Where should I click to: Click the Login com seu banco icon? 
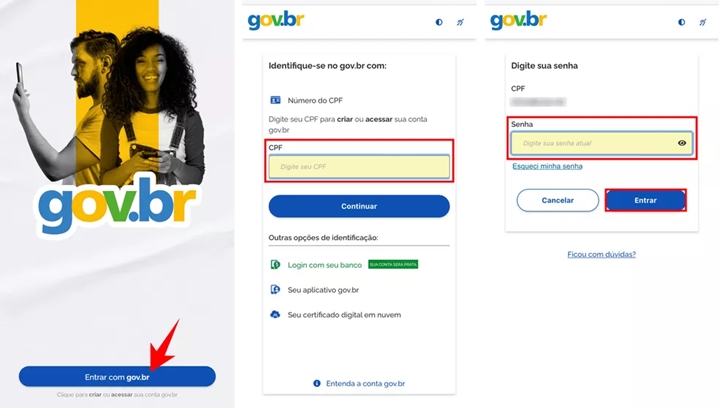275,265
